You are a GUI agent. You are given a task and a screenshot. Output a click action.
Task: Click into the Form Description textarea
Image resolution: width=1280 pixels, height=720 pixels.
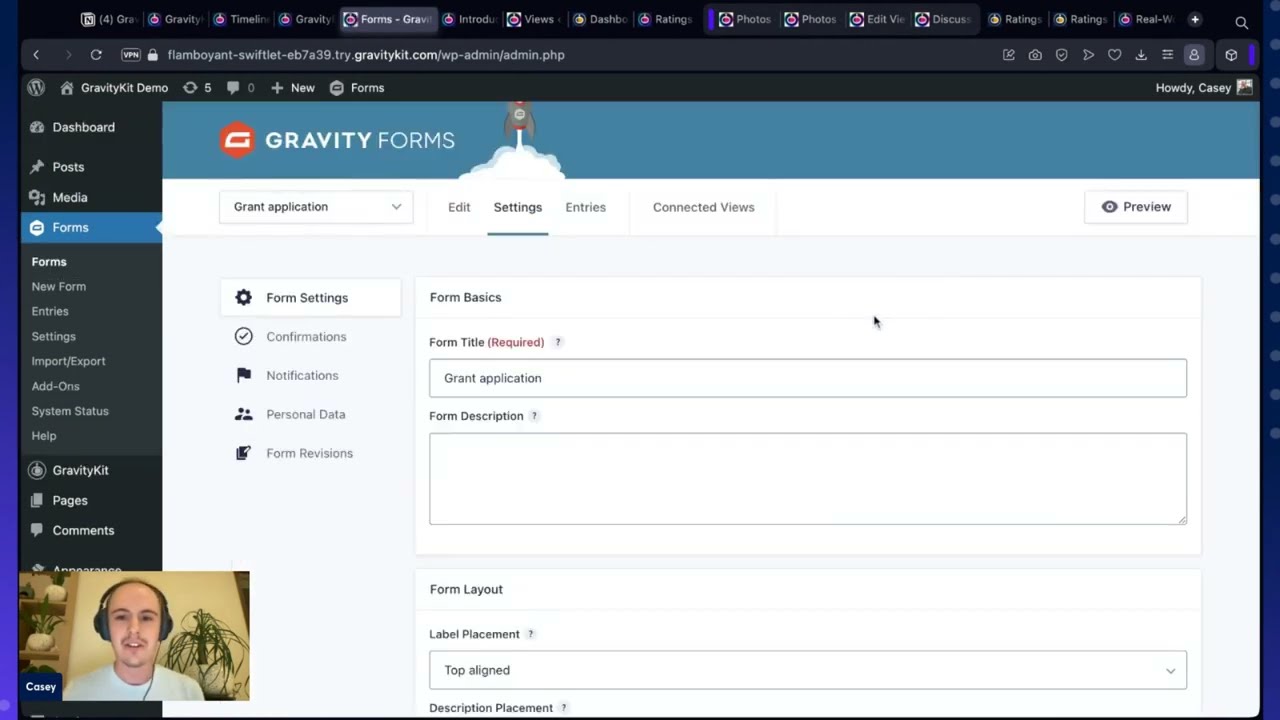click(808, 479)
